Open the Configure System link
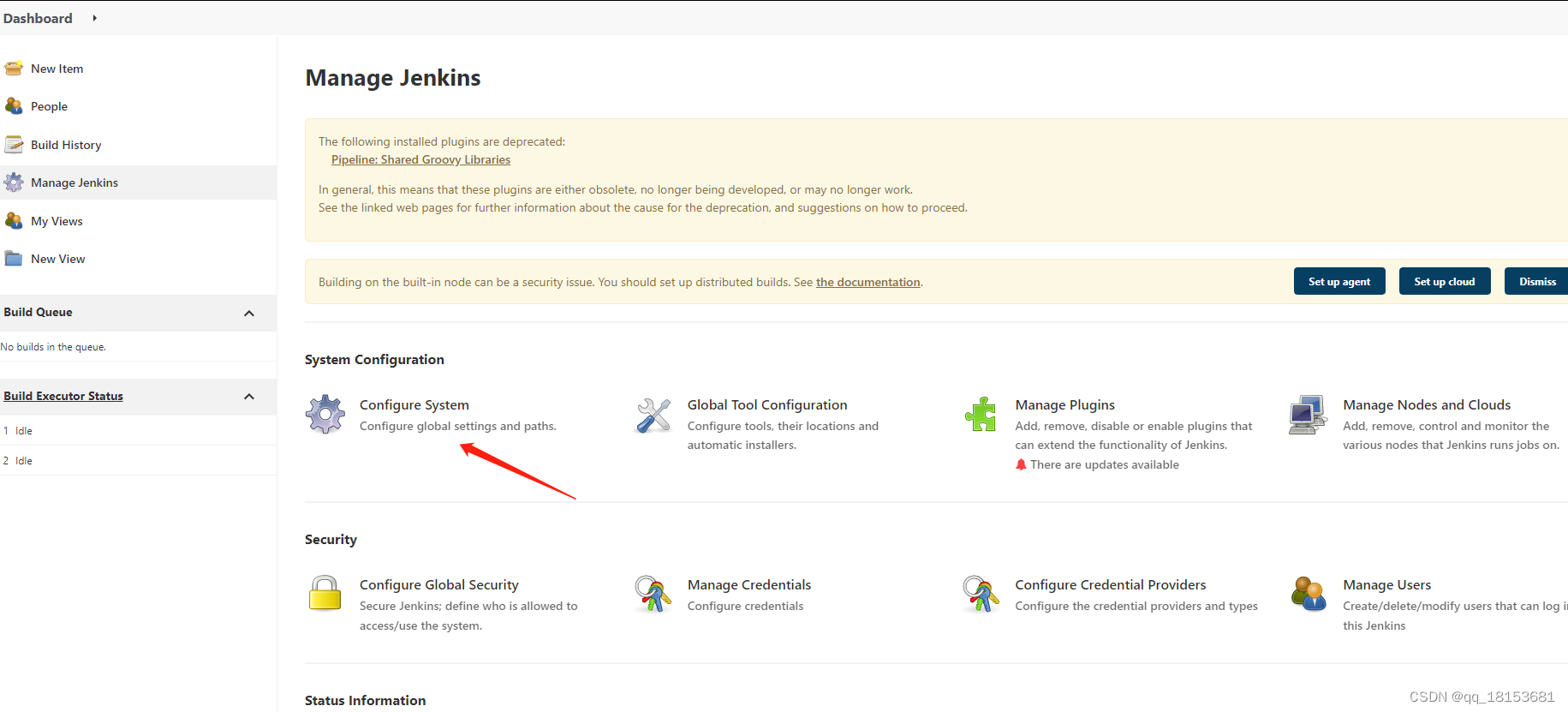Screen dimensions: 1568x712 [414, 404]
